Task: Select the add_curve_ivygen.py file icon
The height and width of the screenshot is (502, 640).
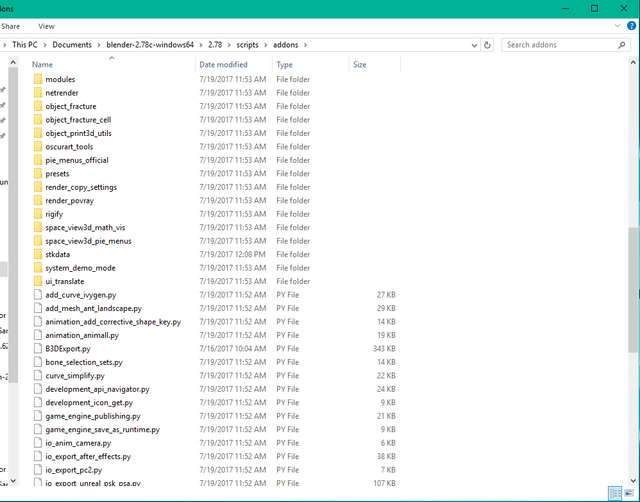Action: click(x=38, y=295)
